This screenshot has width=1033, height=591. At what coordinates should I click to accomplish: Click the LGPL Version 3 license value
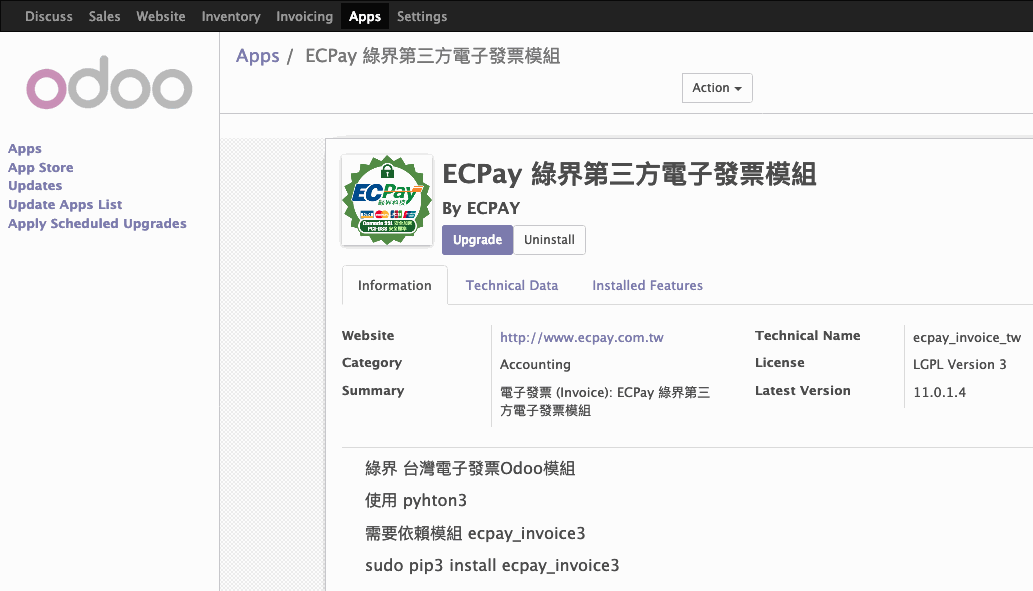point(959,364)
